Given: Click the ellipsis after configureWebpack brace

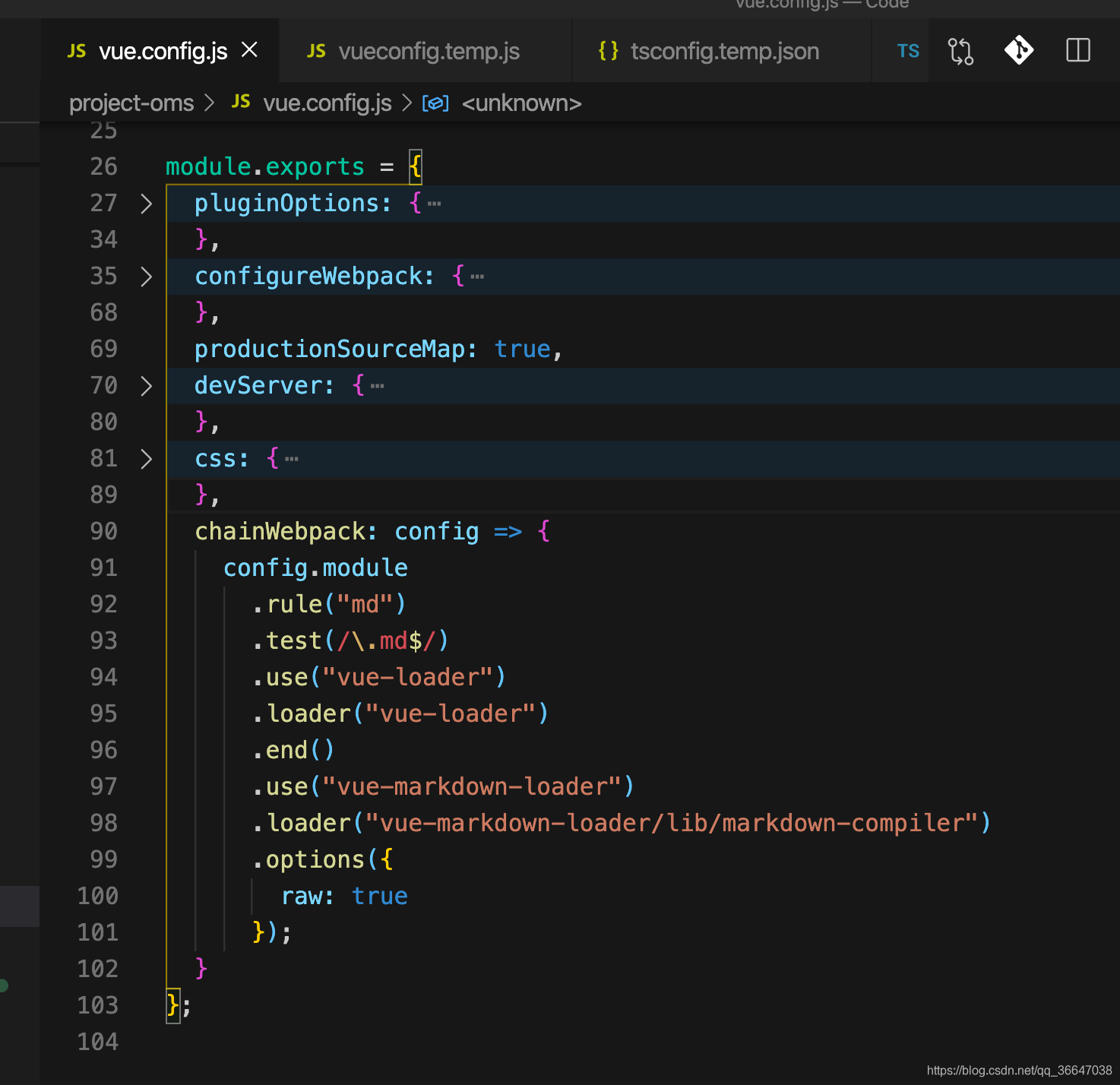Looking at the screenshot, I should [477, 277].
